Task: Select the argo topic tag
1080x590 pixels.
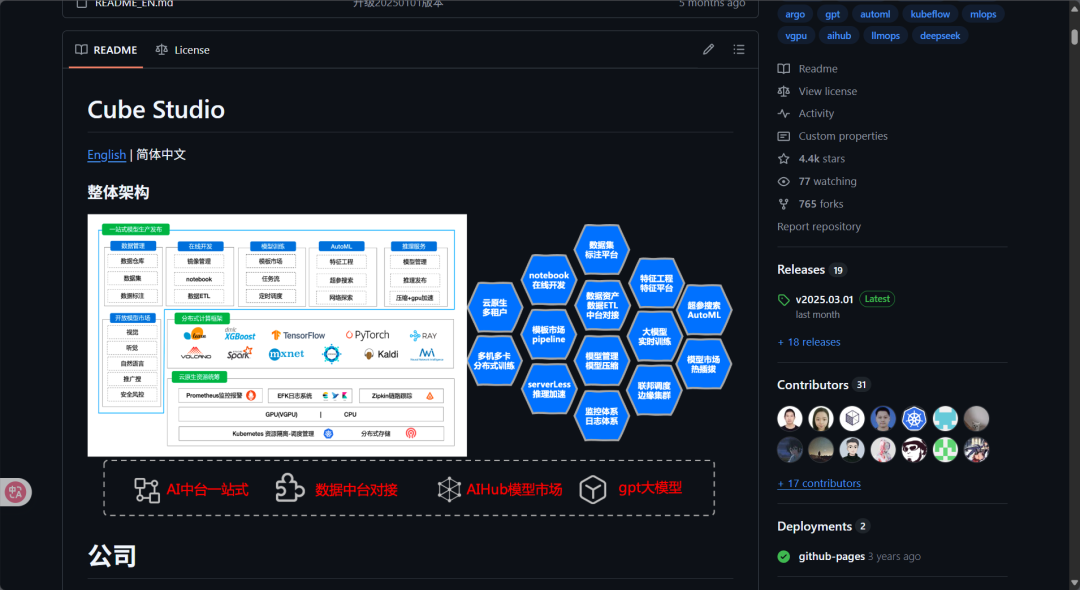Action: (795, 14)
